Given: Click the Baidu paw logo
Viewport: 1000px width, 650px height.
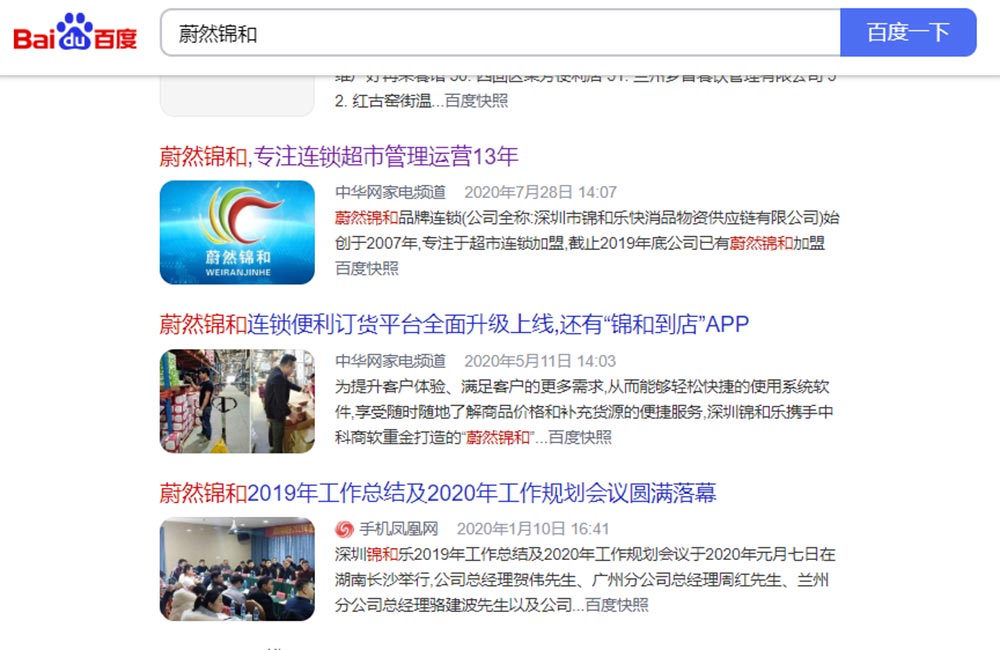Looking at the screenshot, I should 75,33.
